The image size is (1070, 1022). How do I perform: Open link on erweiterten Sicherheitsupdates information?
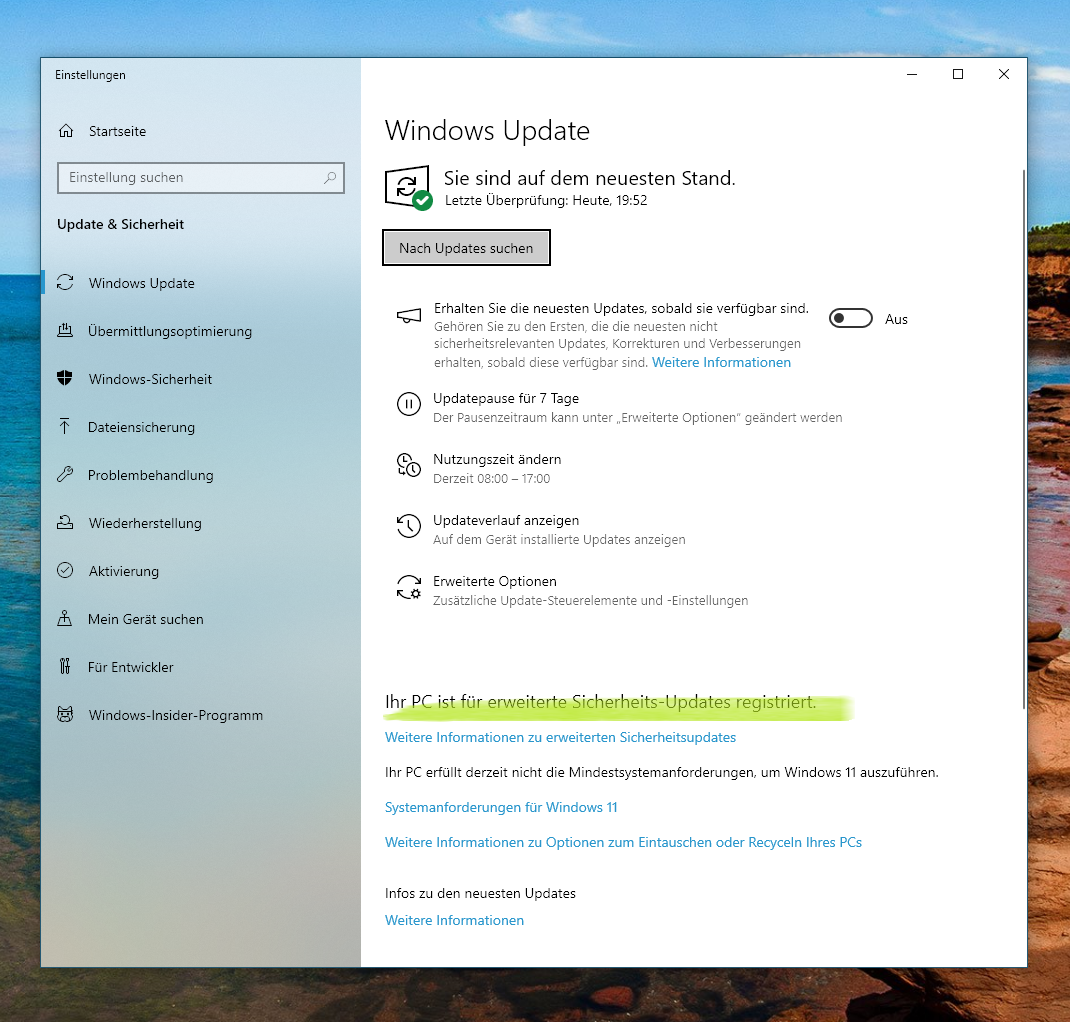coord(560,738)
